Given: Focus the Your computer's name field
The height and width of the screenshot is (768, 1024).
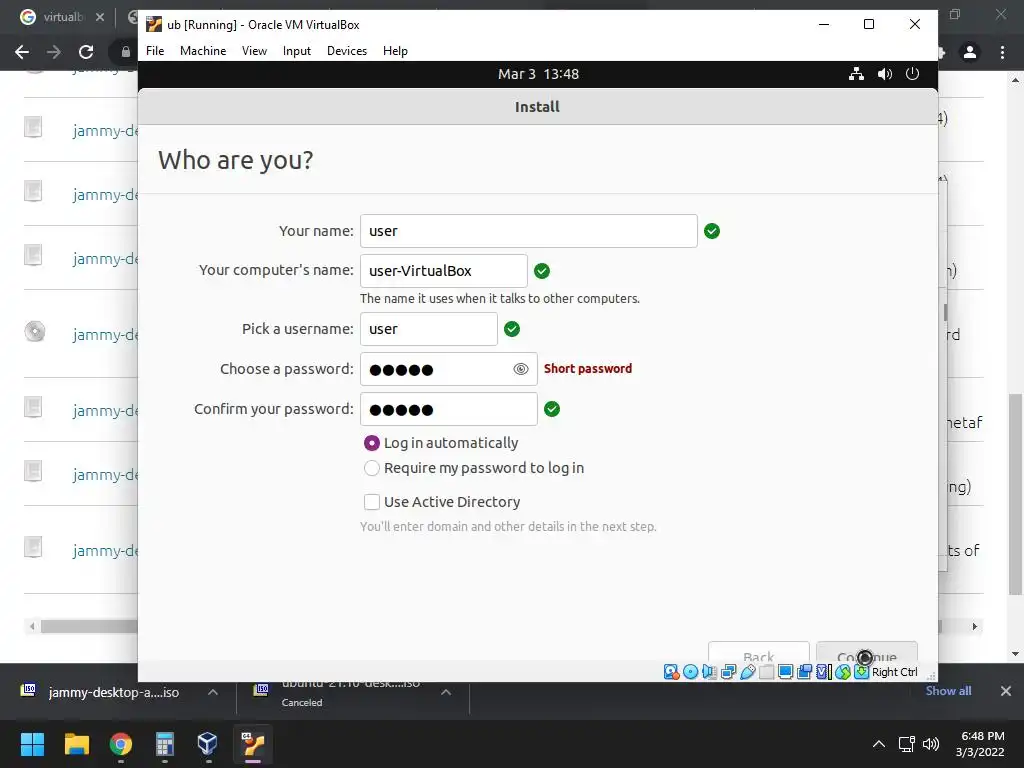Looking at the screenshot, I should point(443,271).
